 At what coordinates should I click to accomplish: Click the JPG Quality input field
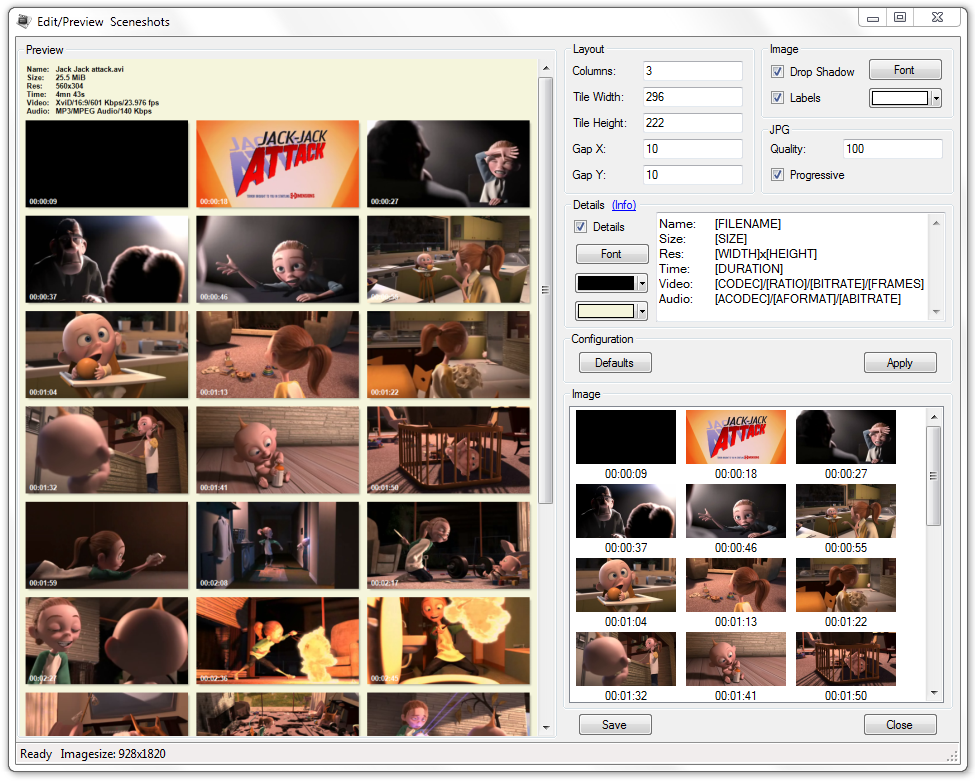pos(893,149)
